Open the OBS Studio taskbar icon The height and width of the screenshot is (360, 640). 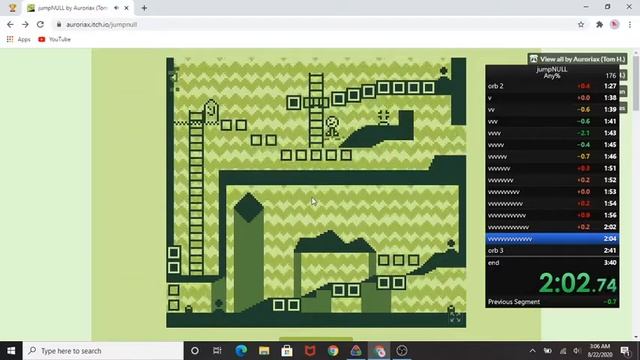402,351
